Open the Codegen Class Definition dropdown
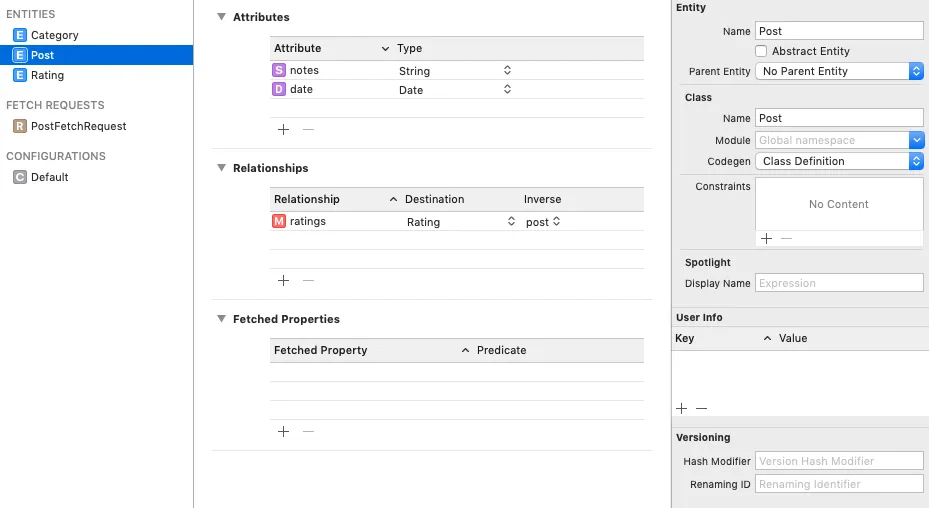This screenshot has width=929, height=508. click(x=839, y=161)
